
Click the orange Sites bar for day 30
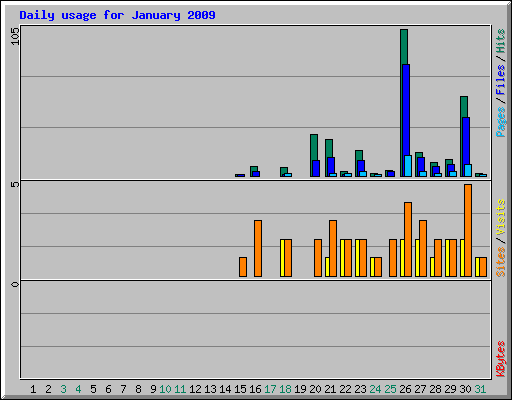[468, 230]
